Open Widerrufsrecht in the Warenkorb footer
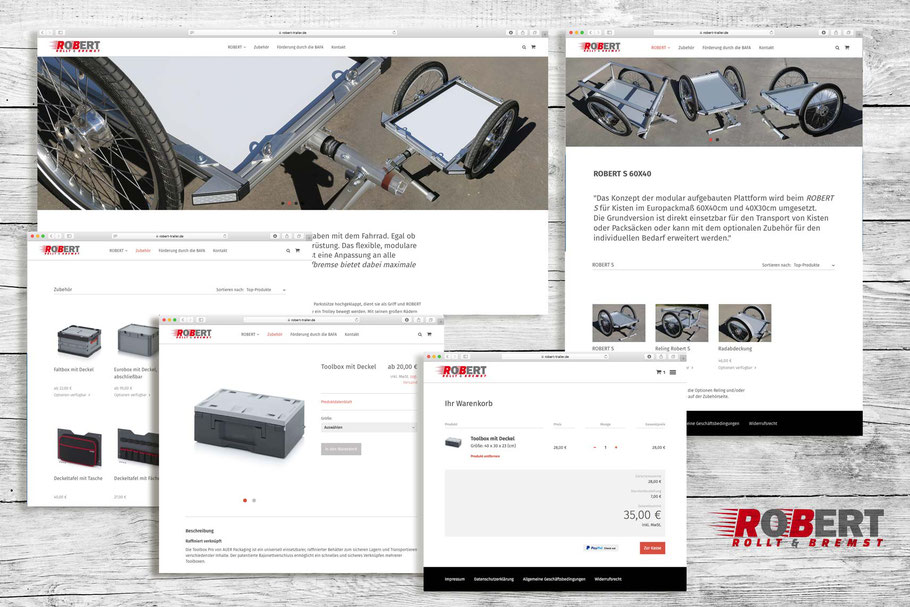 pyautogui.click(x=608, y=579)
